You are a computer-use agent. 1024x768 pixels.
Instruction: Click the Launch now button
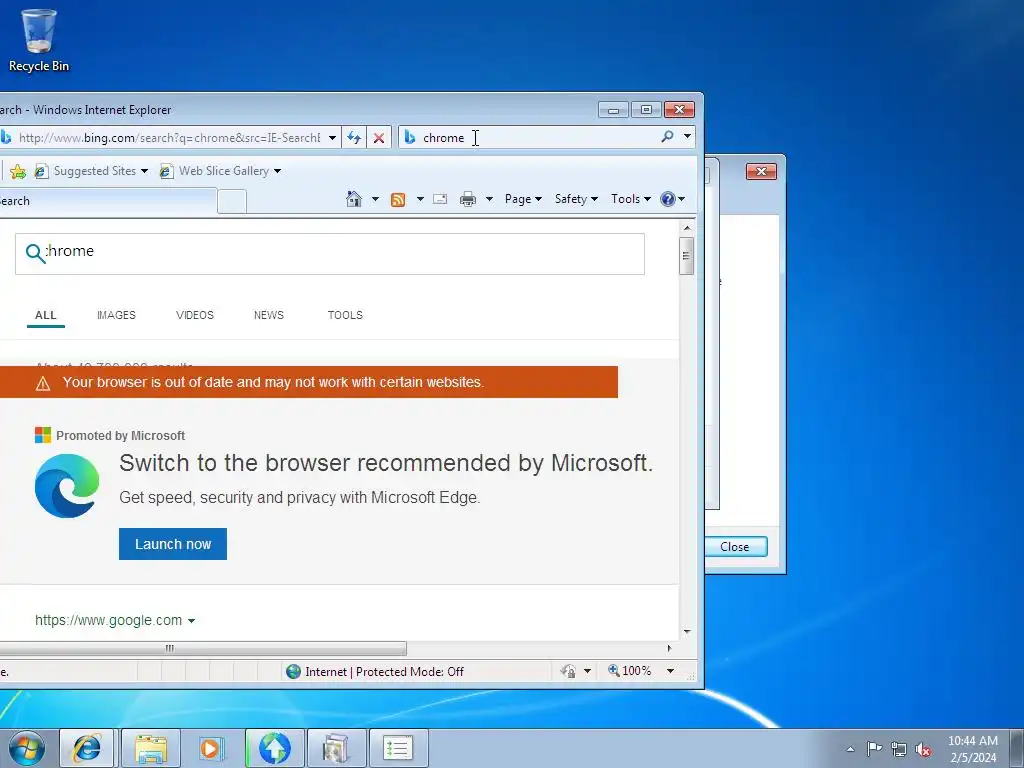tap(173, 544)
